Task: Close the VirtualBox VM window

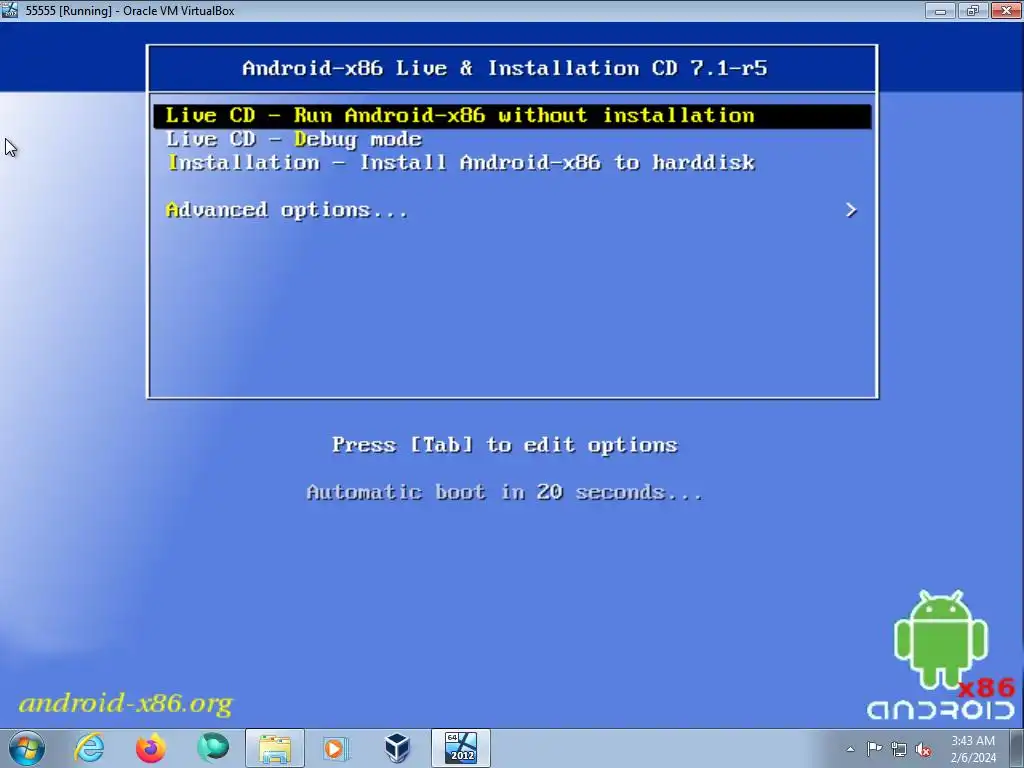Action: [1006, 10]
